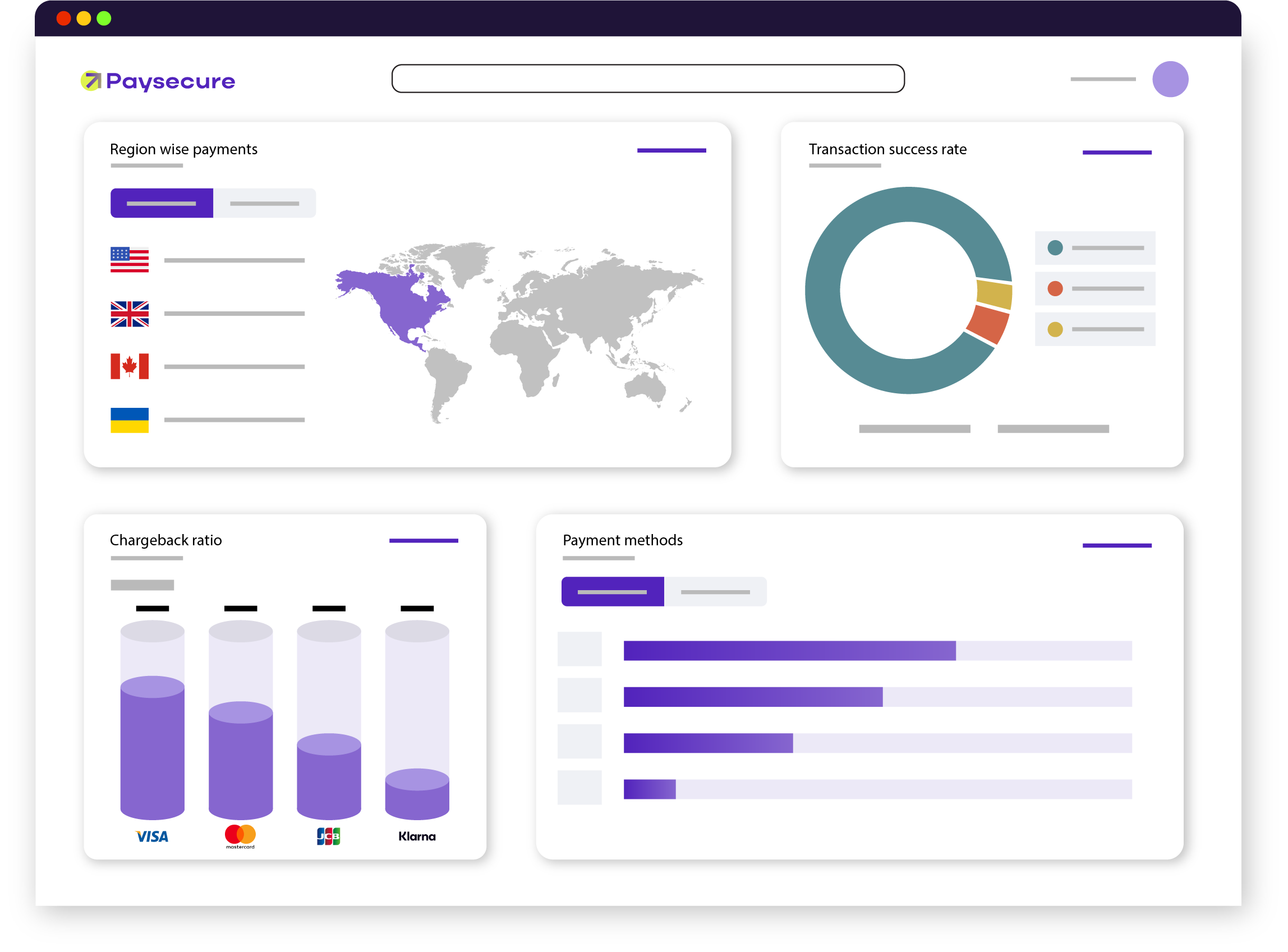Switch to the active purple tab in Region wise payments
This screenshot has width=1288, height=952.
tap(162, 203)
